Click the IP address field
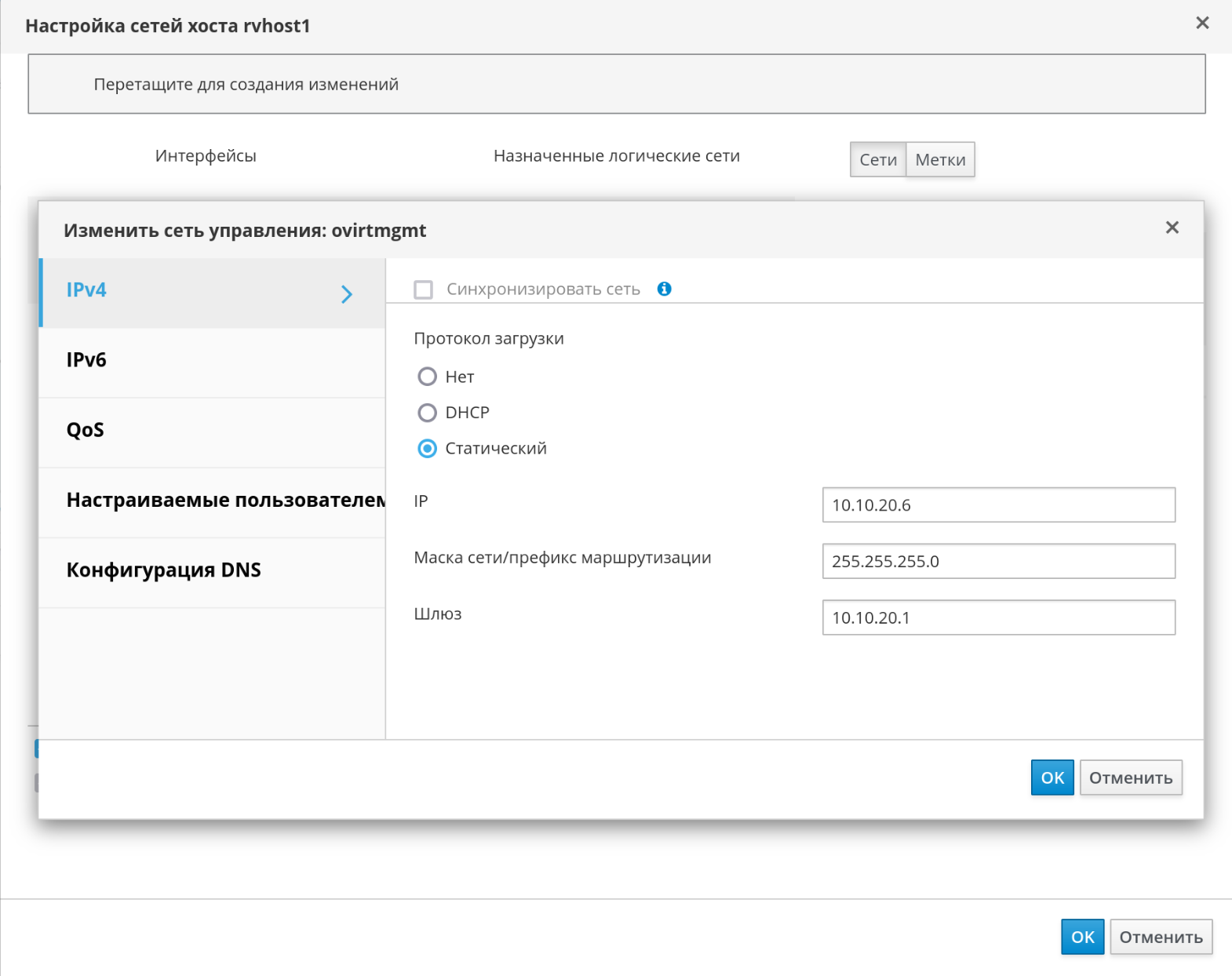This screenshot has width=1232, height=976. 998,505
